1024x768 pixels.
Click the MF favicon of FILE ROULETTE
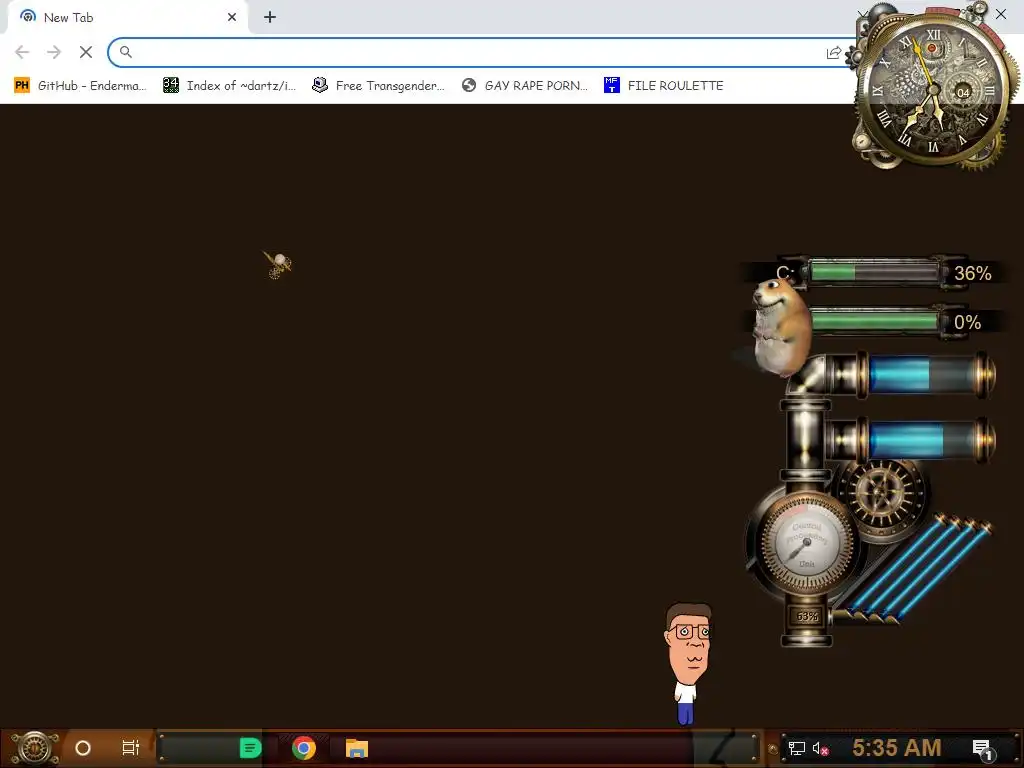[x=611, y=86]
